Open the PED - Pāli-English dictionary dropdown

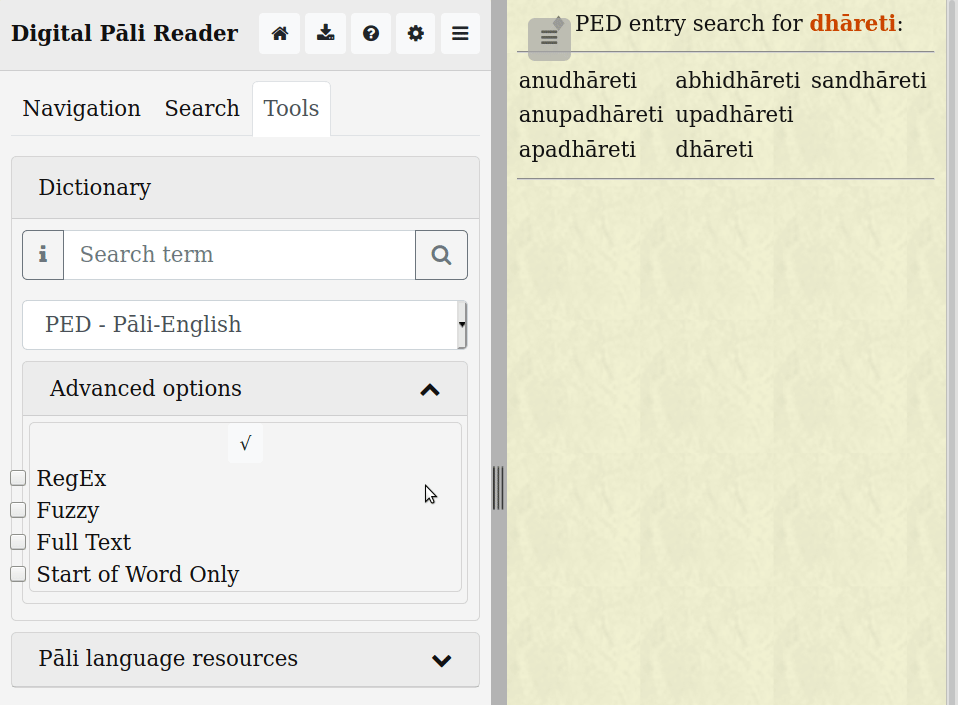244,324
